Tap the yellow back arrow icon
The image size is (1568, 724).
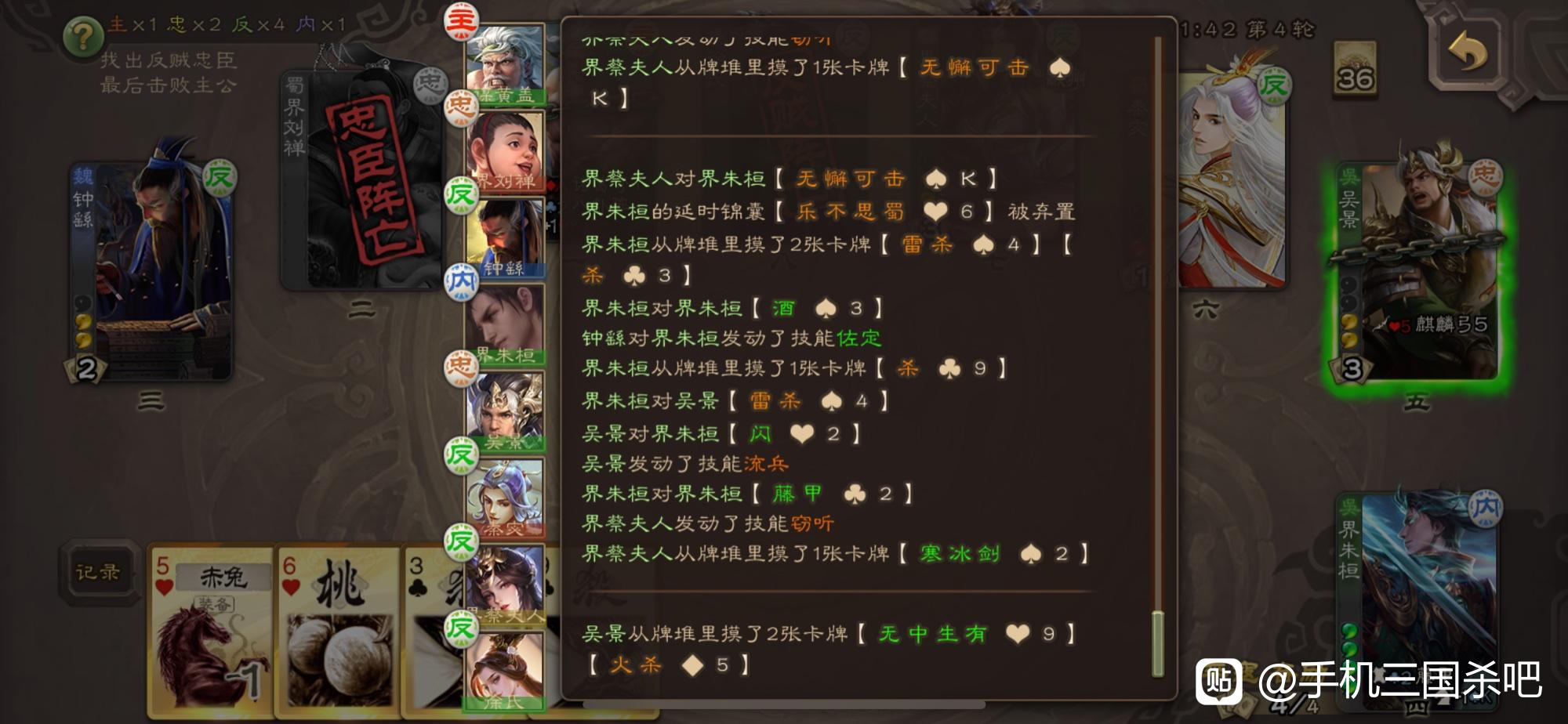pyautogui.click(x=1466, y=53)
